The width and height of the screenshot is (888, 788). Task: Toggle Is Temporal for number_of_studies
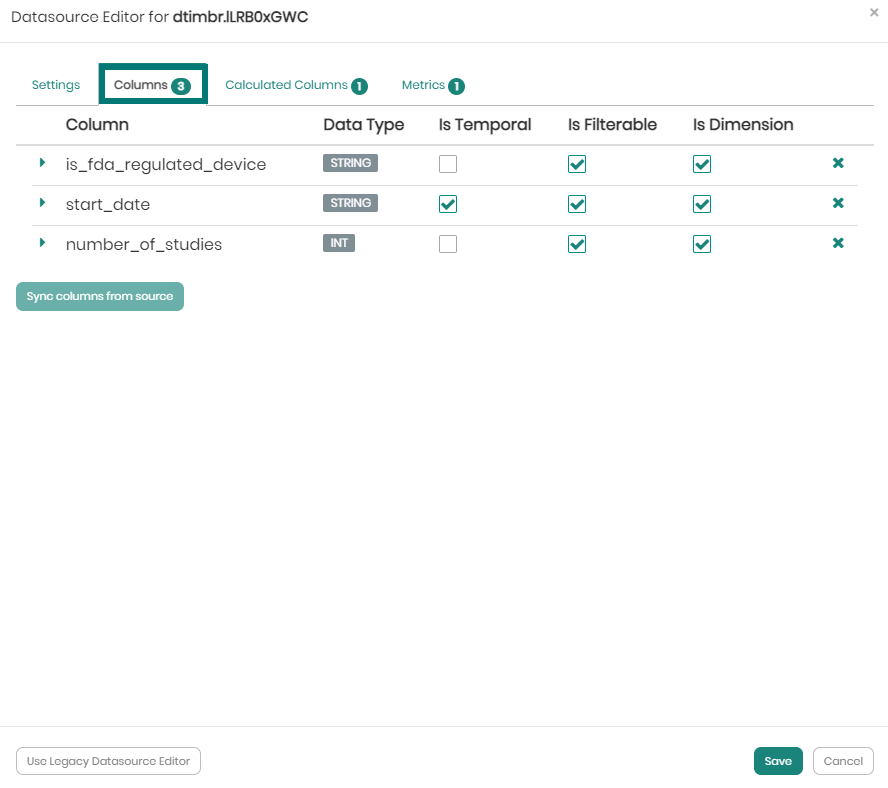pyautogui.click(x=448, y=244)
